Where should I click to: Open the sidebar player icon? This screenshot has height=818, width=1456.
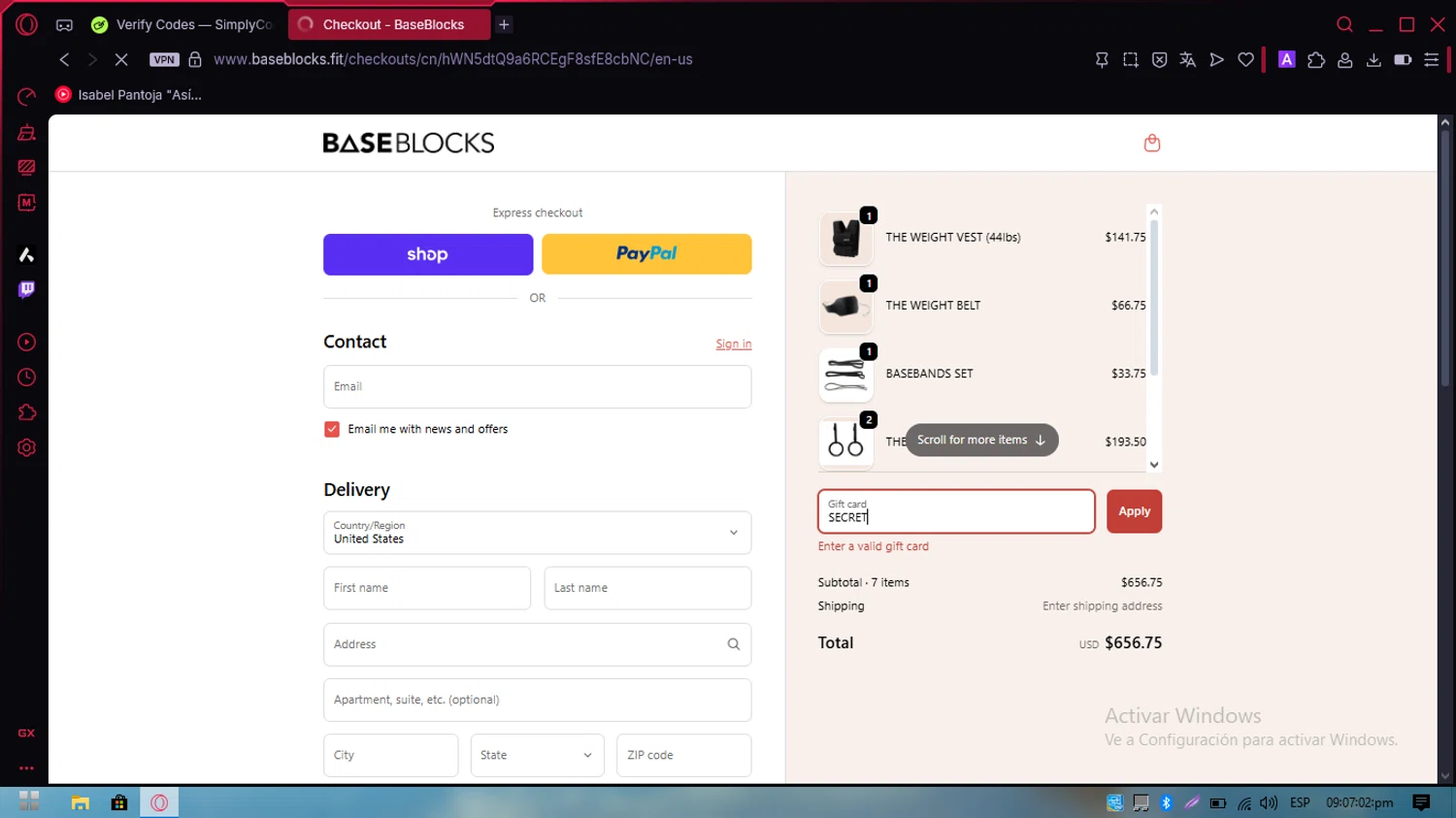pyautogui.click(x=26, y=343)
